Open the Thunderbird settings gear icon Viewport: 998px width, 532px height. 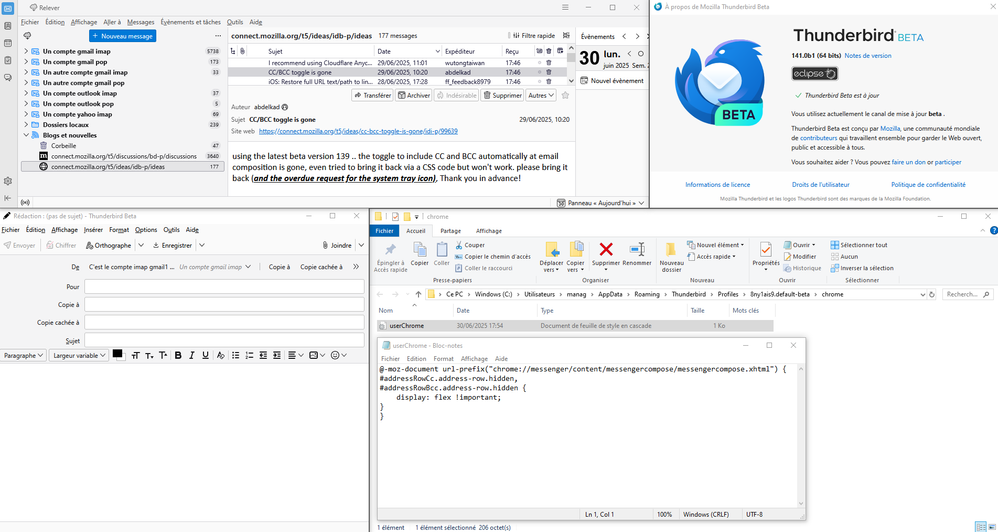click(8, 181)
